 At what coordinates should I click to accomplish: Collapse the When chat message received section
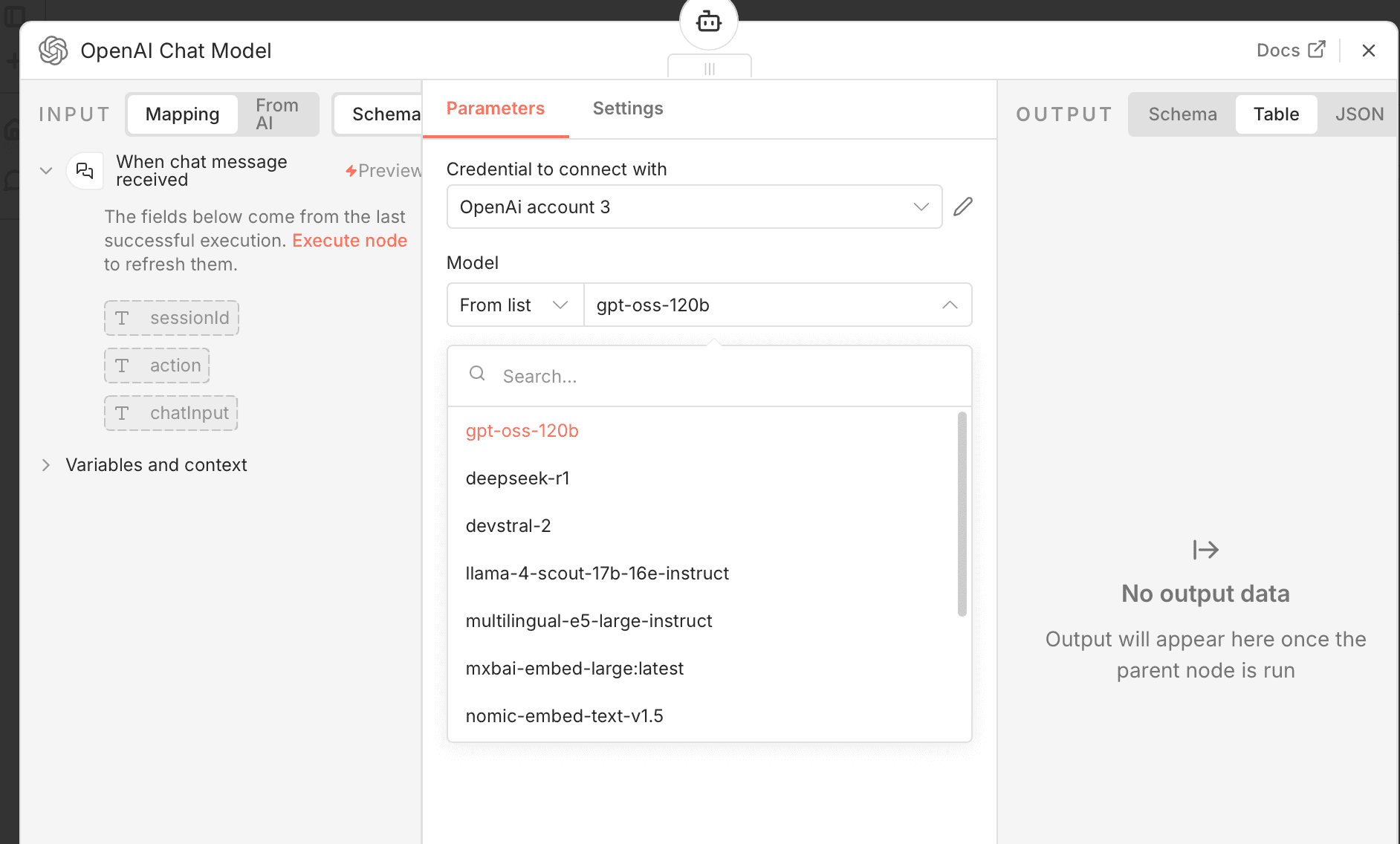46,171
